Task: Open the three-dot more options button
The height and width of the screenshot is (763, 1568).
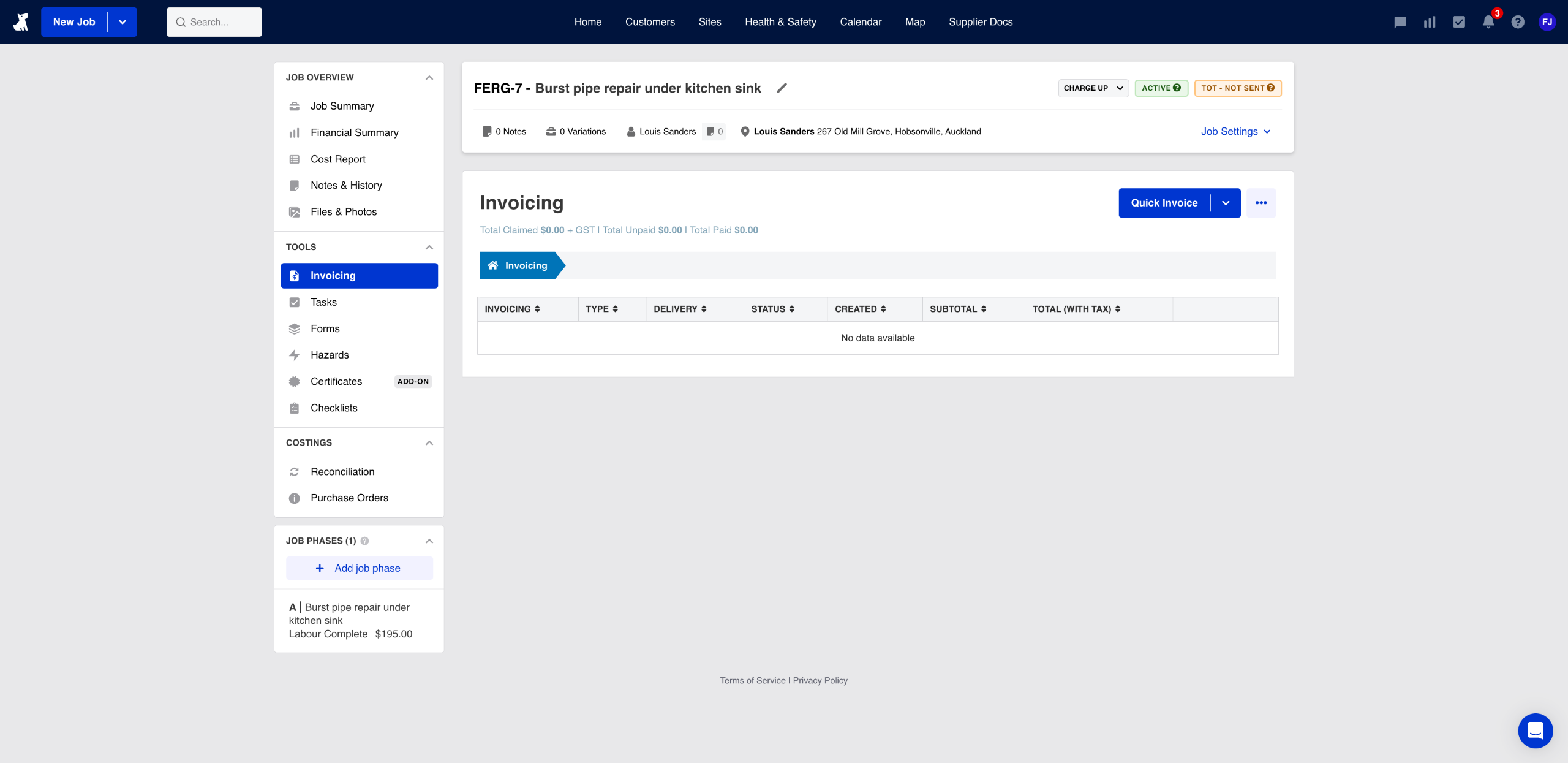Action: point(1261,203)
